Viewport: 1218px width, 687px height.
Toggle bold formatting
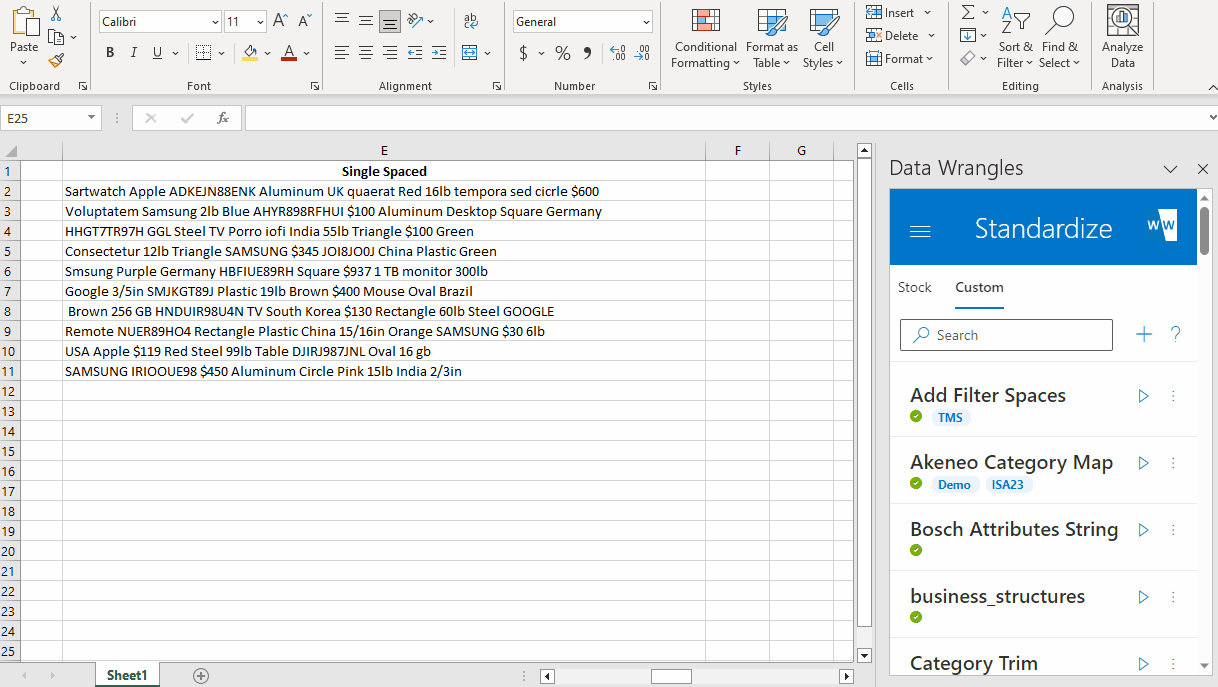(x=110, y=53)
